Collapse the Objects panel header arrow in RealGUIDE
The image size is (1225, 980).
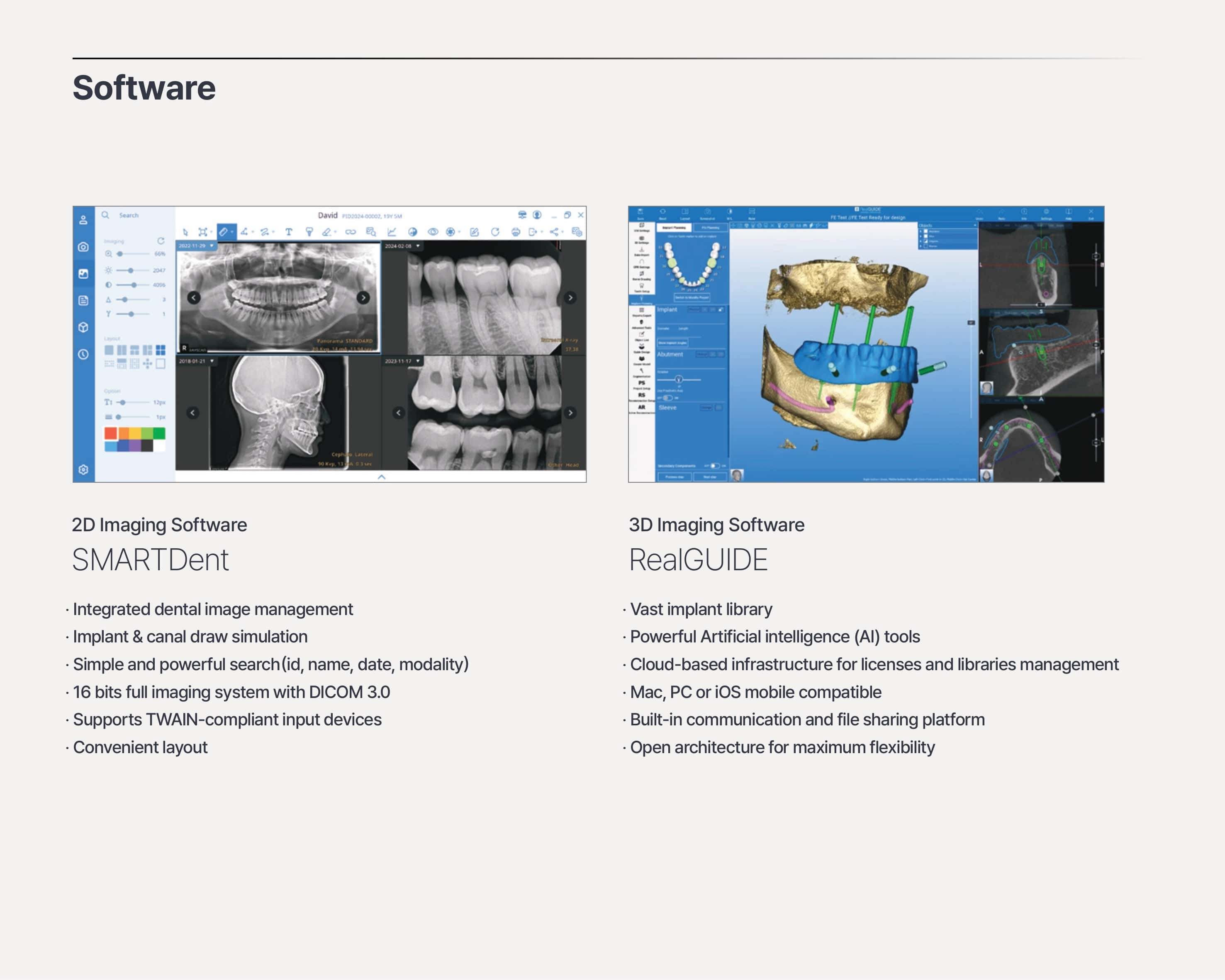[x=975, y=226]
